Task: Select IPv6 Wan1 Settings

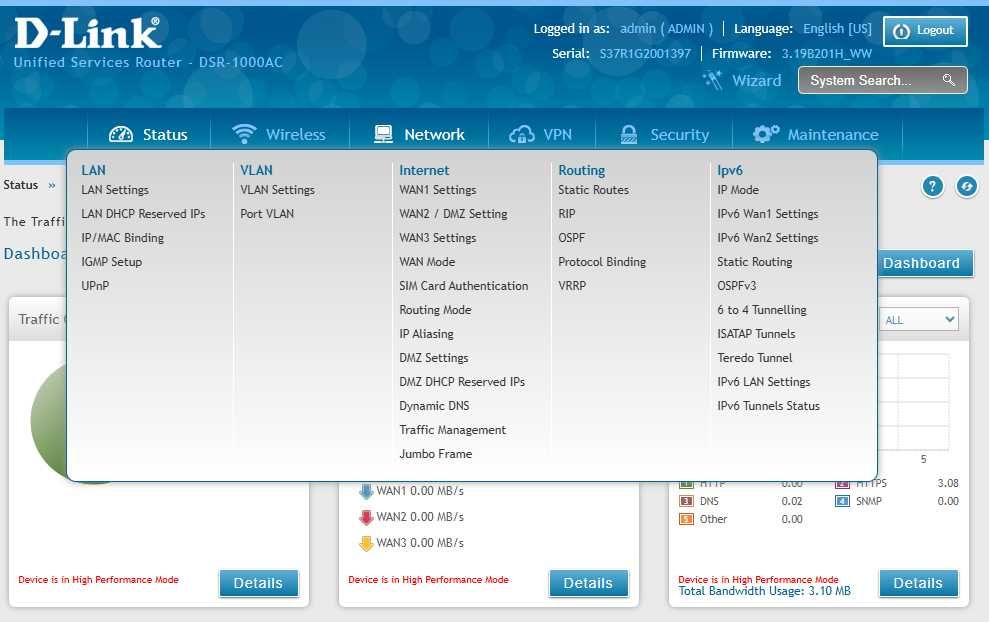Action: pos(768,214)
